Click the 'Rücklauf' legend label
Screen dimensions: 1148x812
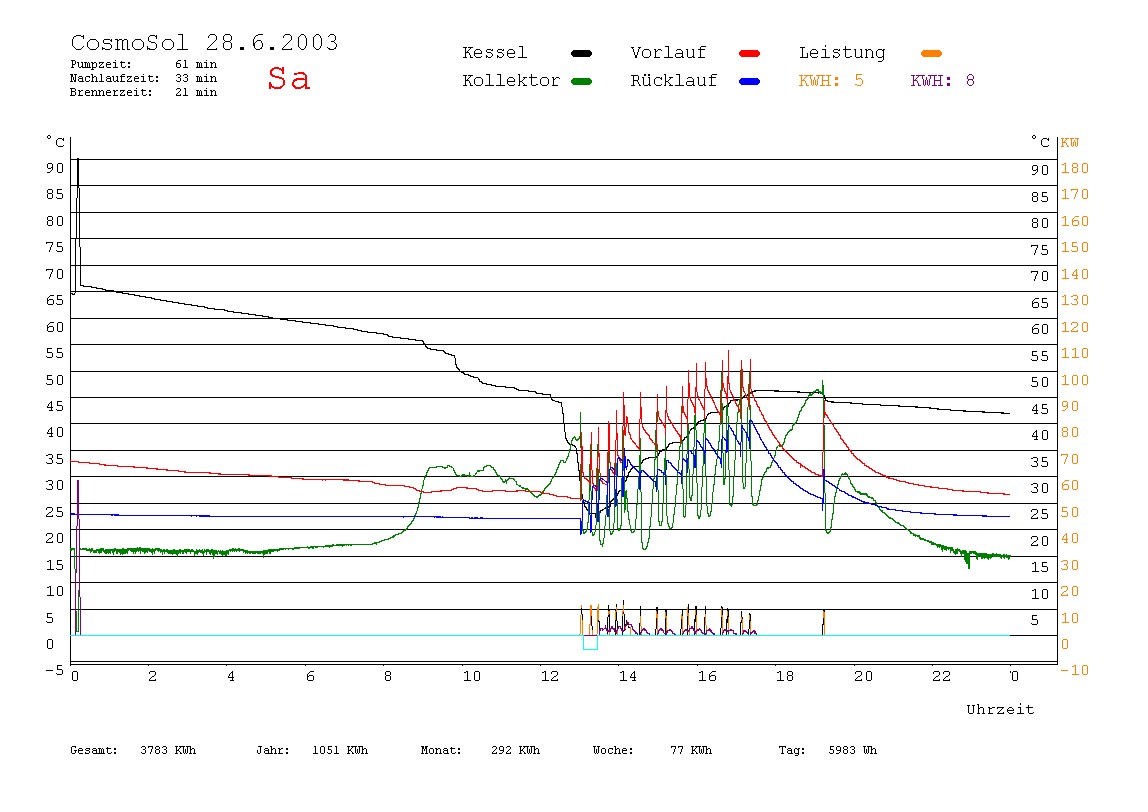pyautogui.click(x=674, y=81)
